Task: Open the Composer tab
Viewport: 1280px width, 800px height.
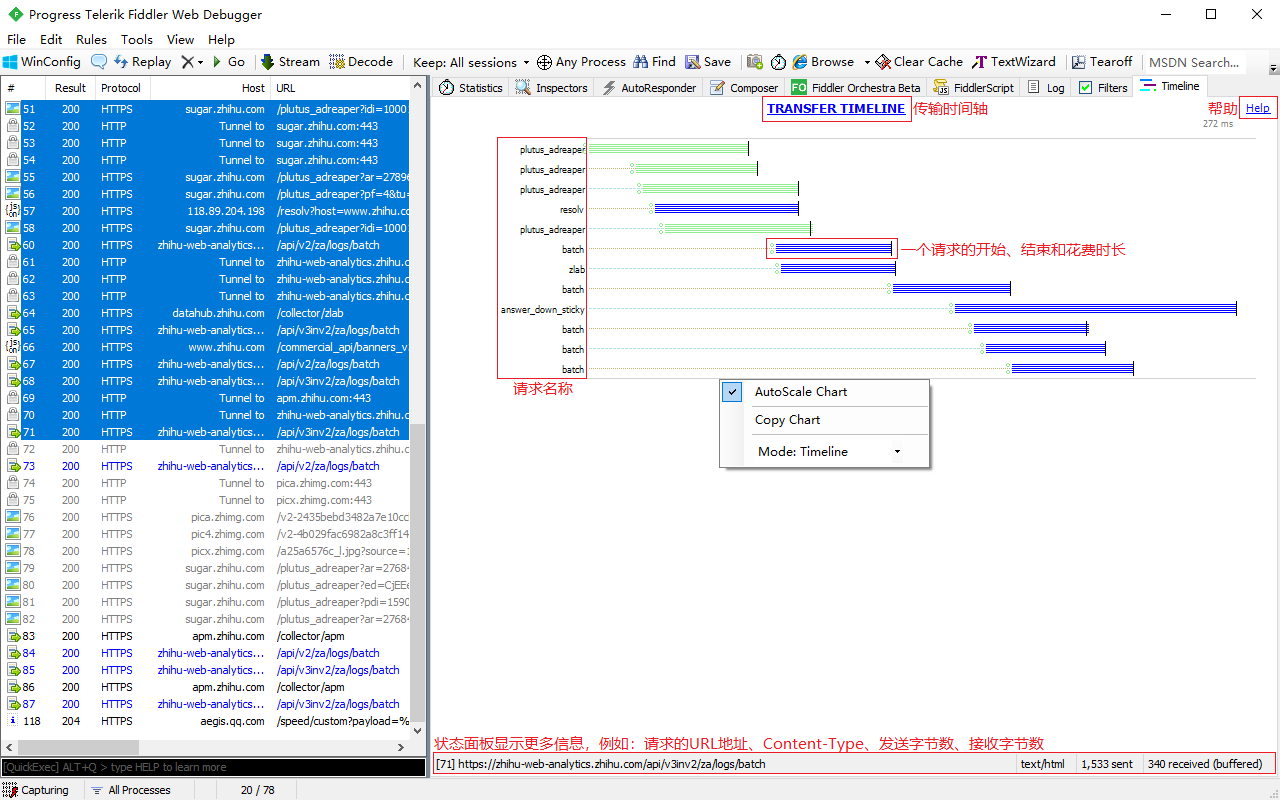Action: [744, 88]
